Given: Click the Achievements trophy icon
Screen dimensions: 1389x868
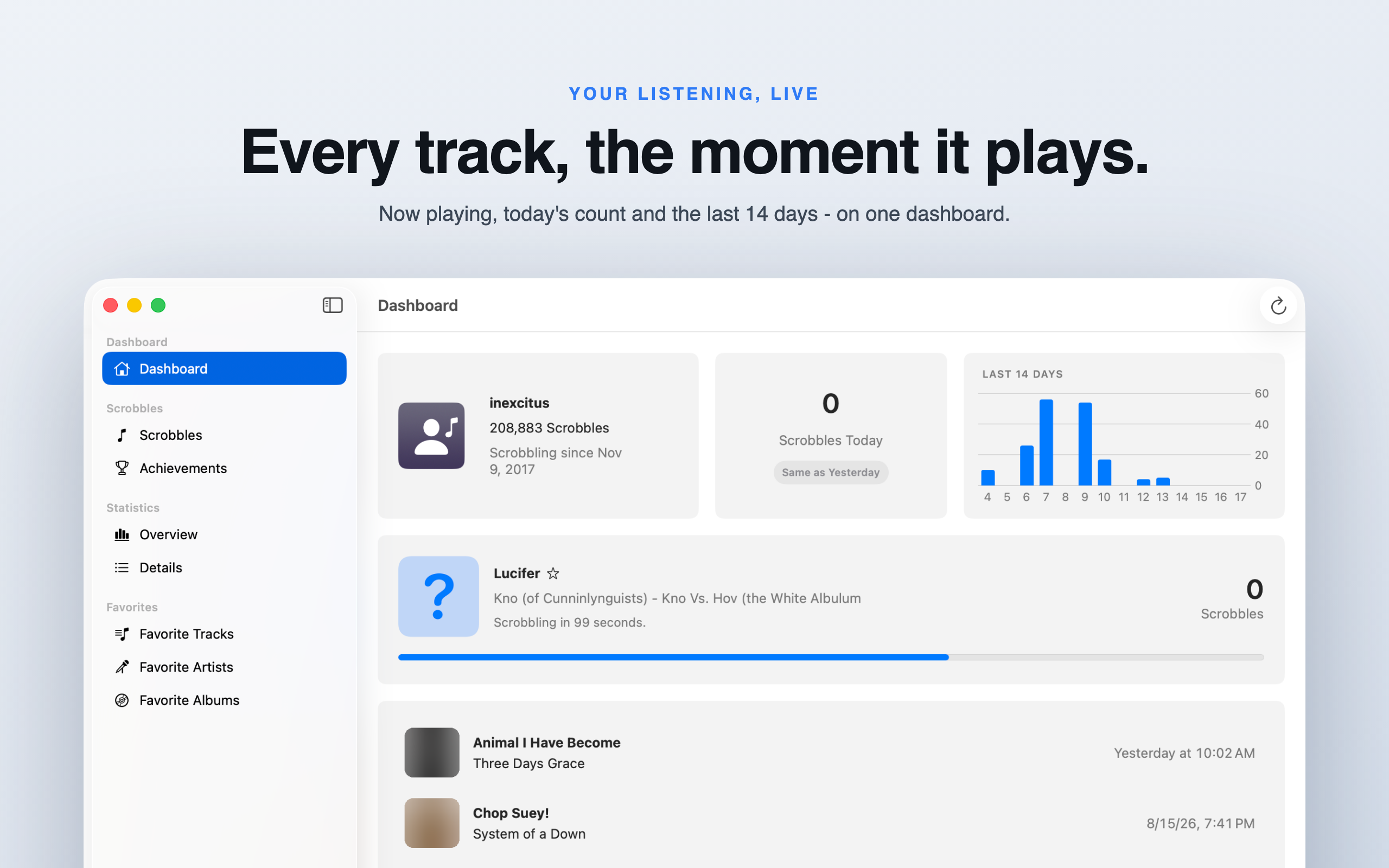Looking at the screenshot, I should click(122, 468).
